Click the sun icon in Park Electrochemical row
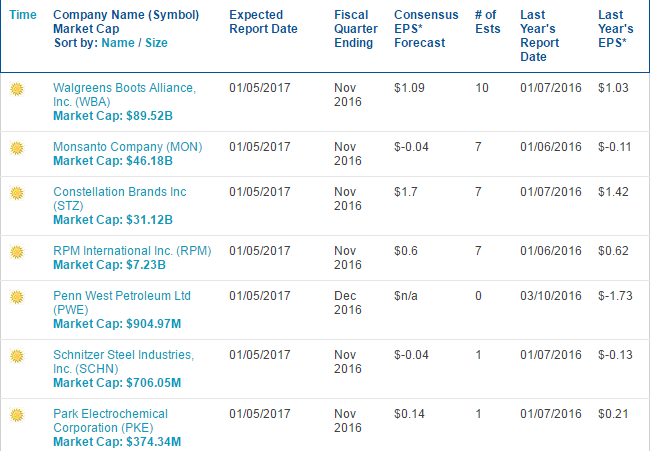Image resolution: width=650 pixels, height=451 pixels. click(x=17, y=415)
